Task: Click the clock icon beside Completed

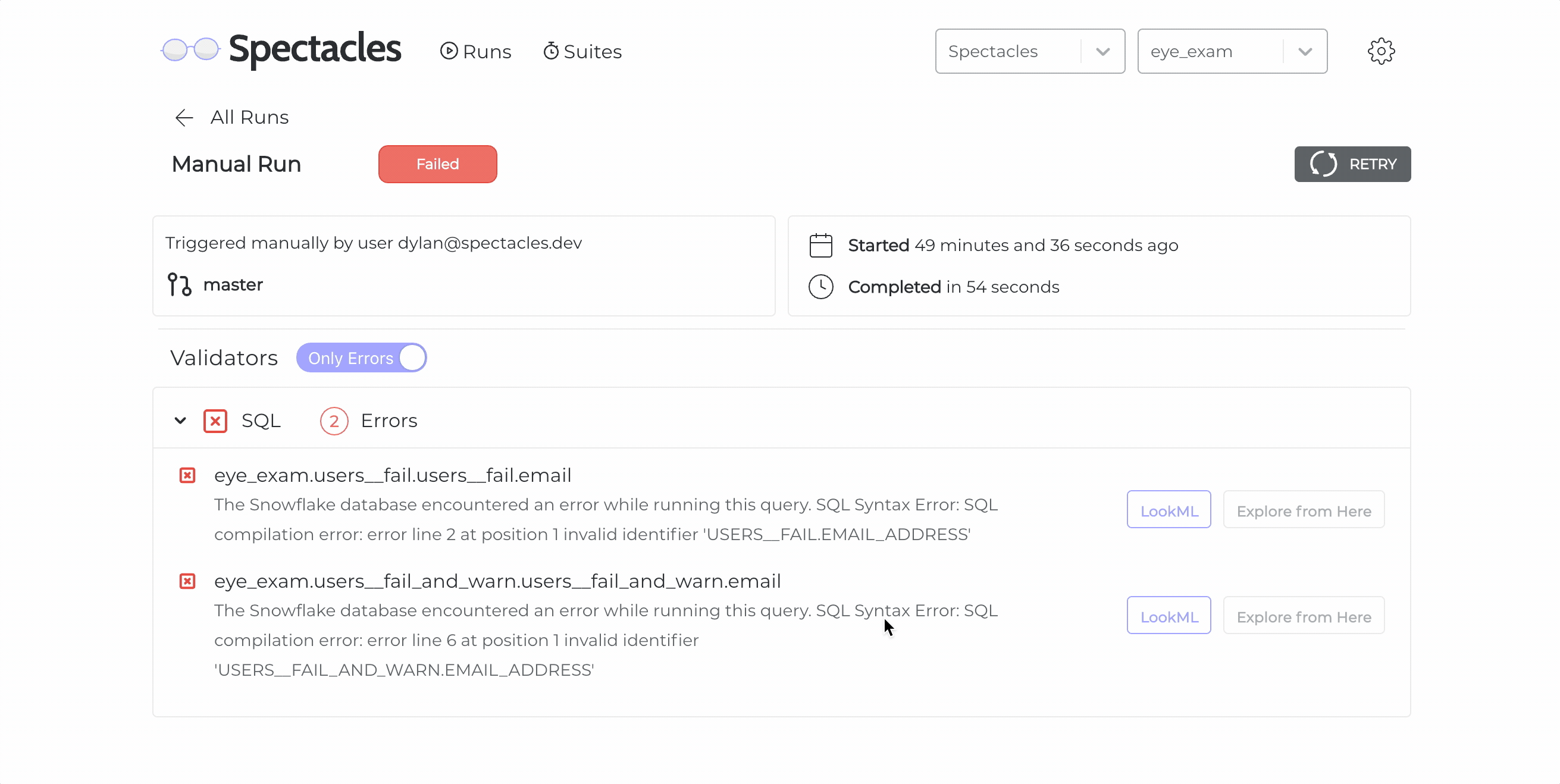Action: (820, 286)
